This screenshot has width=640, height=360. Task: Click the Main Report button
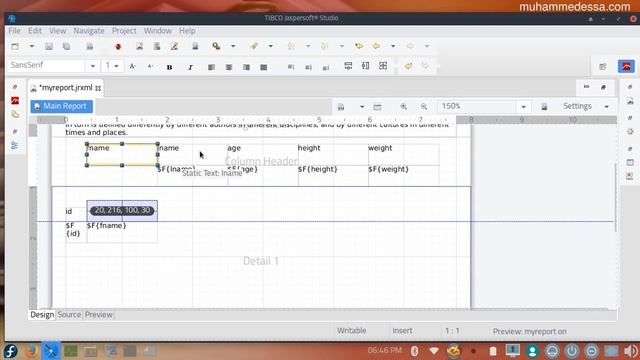pos(61,106)
